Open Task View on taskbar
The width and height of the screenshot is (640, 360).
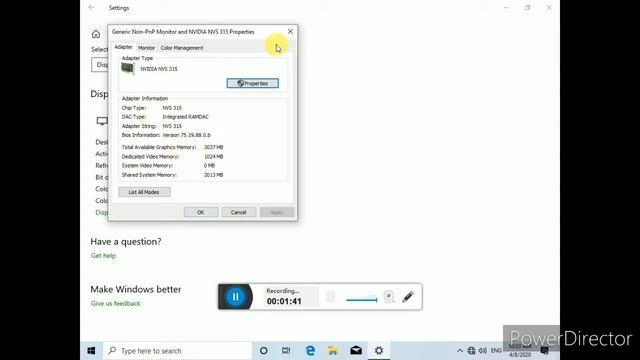286,351
